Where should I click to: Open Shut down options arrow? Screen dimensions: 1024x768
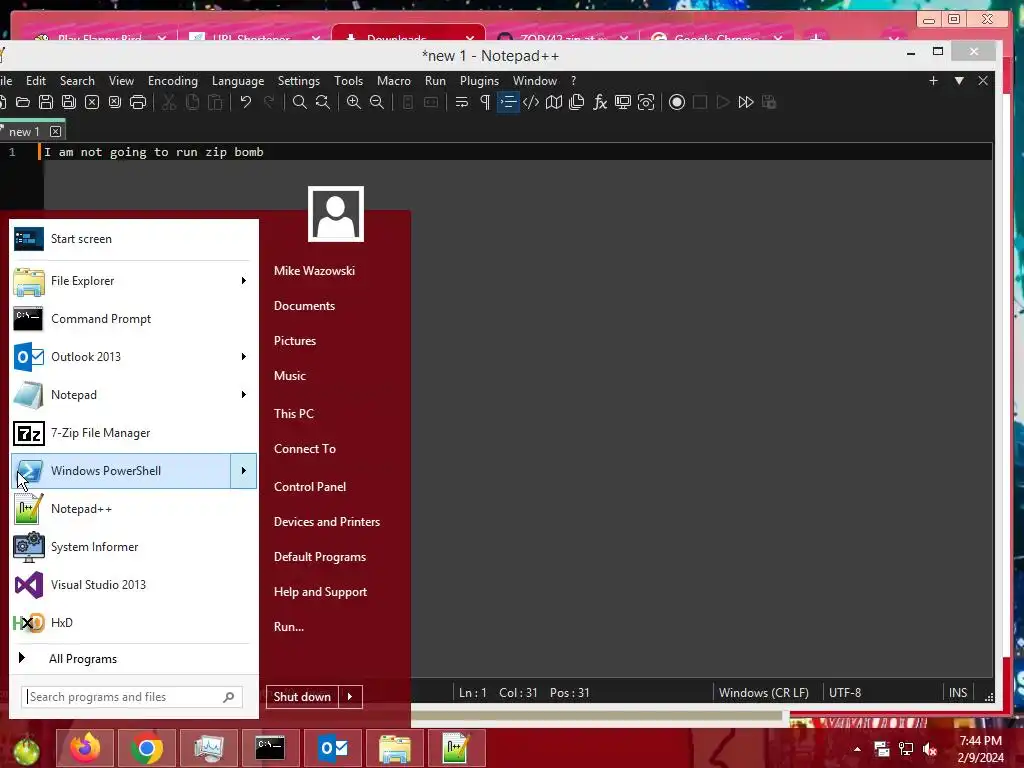click(350, 697)
